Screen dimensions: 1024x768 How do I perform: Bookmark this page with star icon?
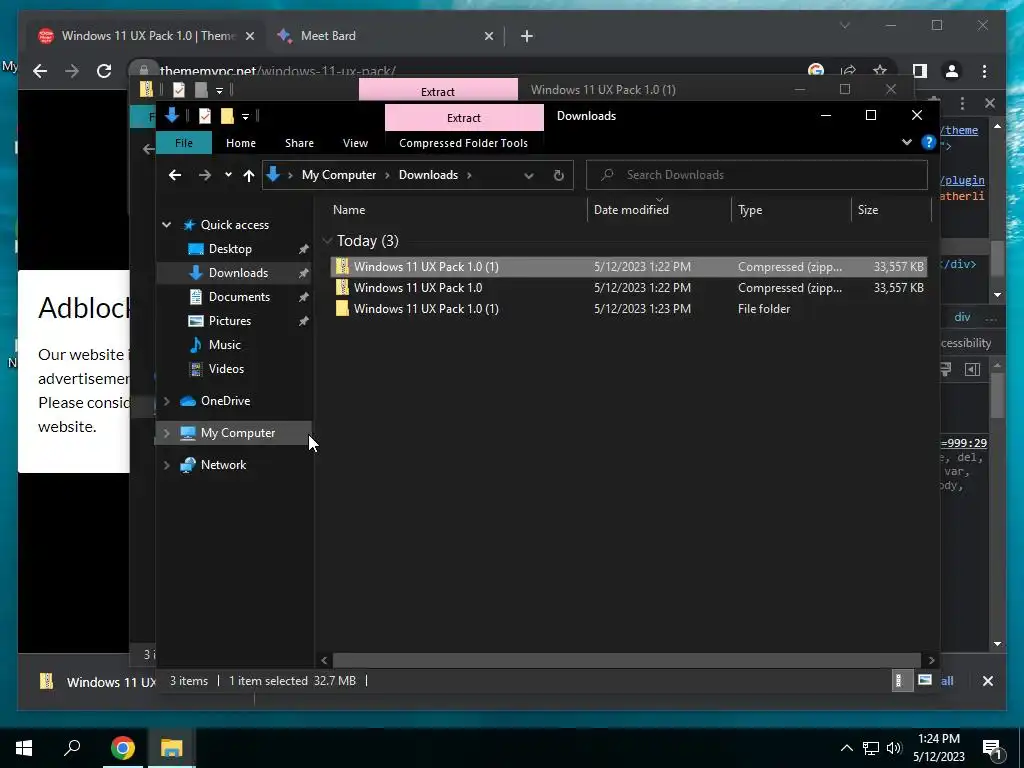pos(880,71)
